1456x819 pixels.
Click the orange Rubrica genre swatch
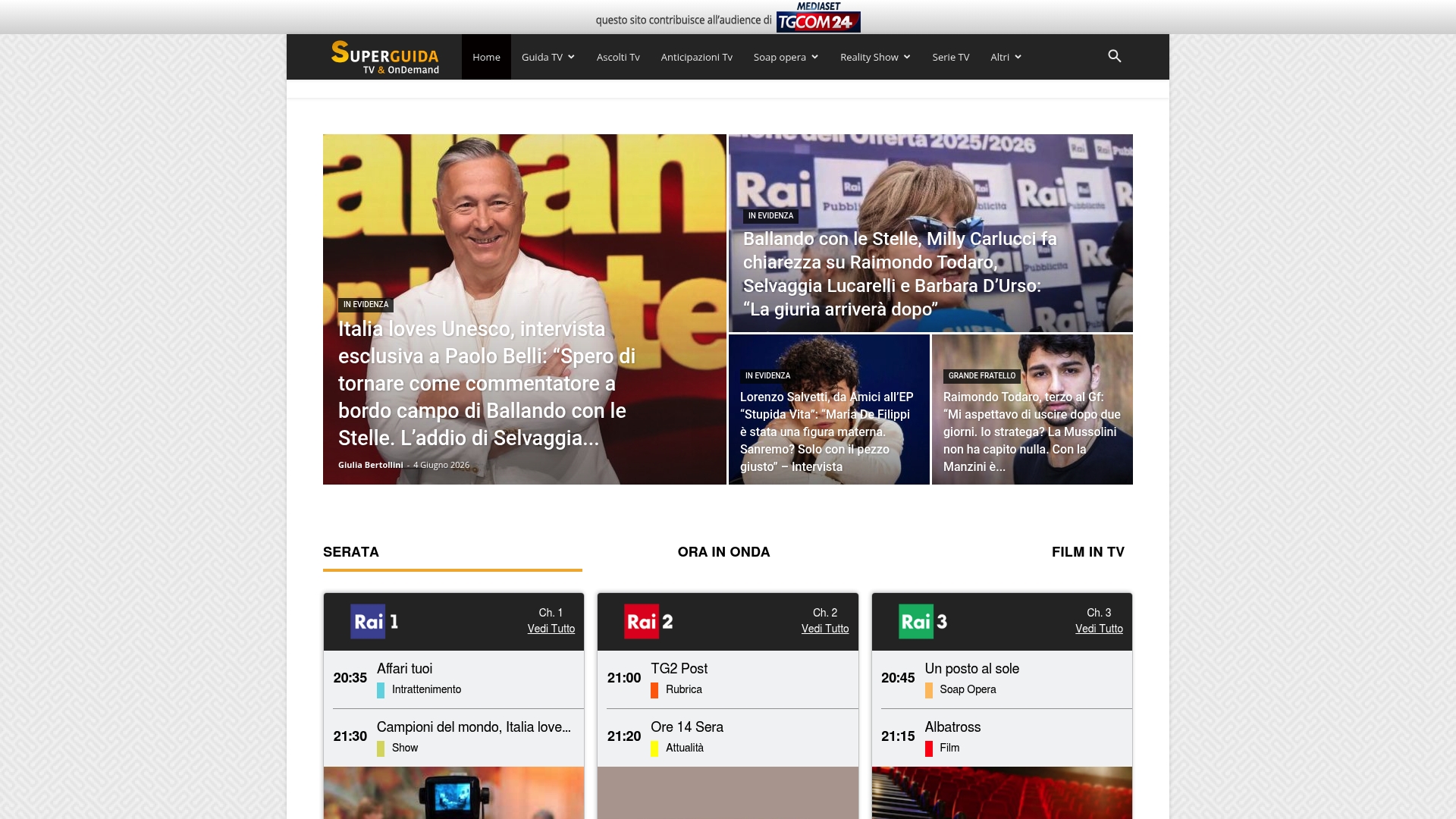(x=654, y=690)
